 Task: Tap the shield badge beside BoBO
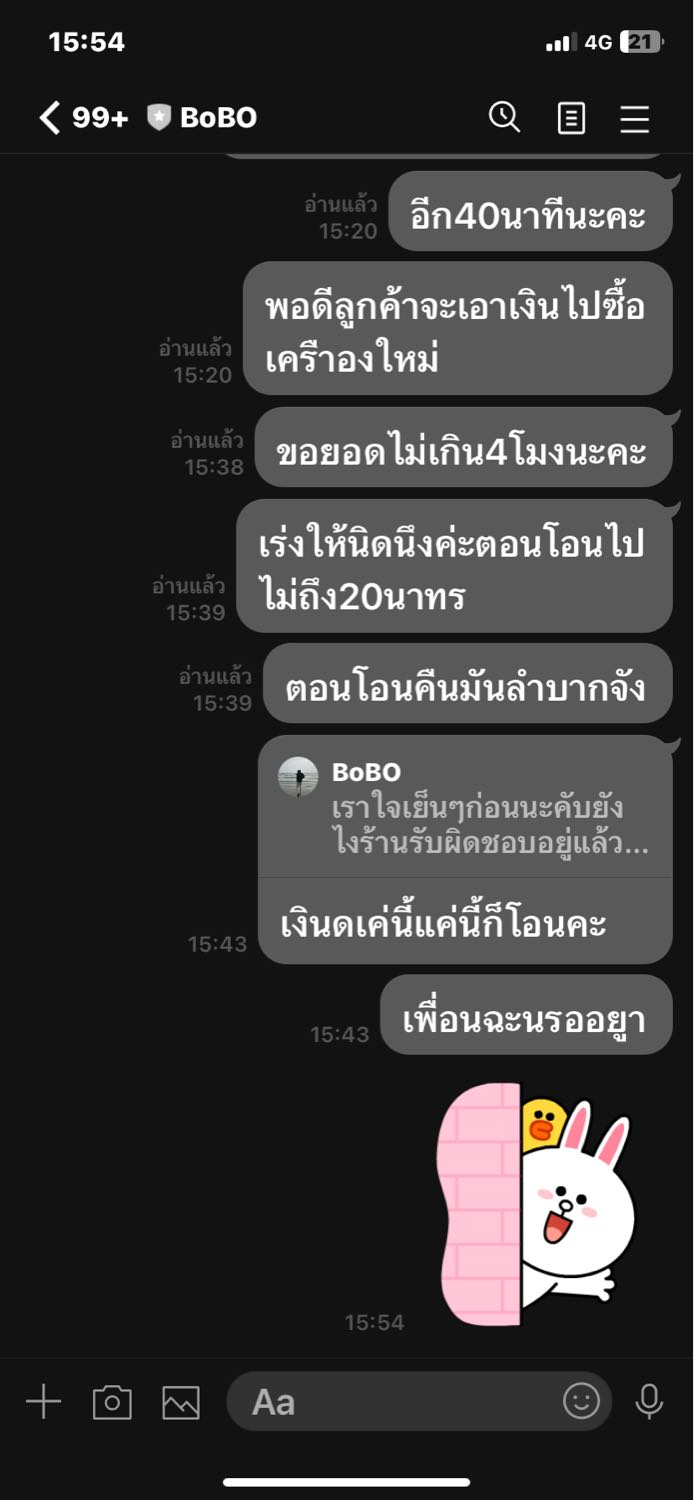(x=159, y=118)
